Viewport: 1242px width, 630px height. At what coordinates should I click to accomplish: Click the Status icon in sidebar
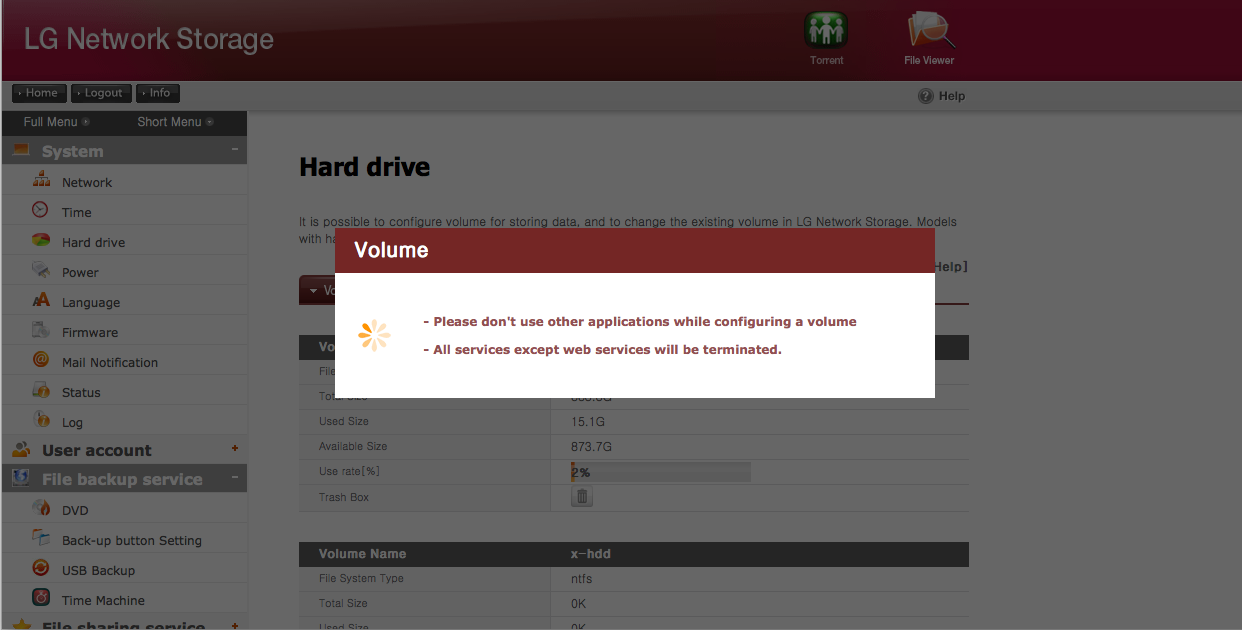point(41,391)
